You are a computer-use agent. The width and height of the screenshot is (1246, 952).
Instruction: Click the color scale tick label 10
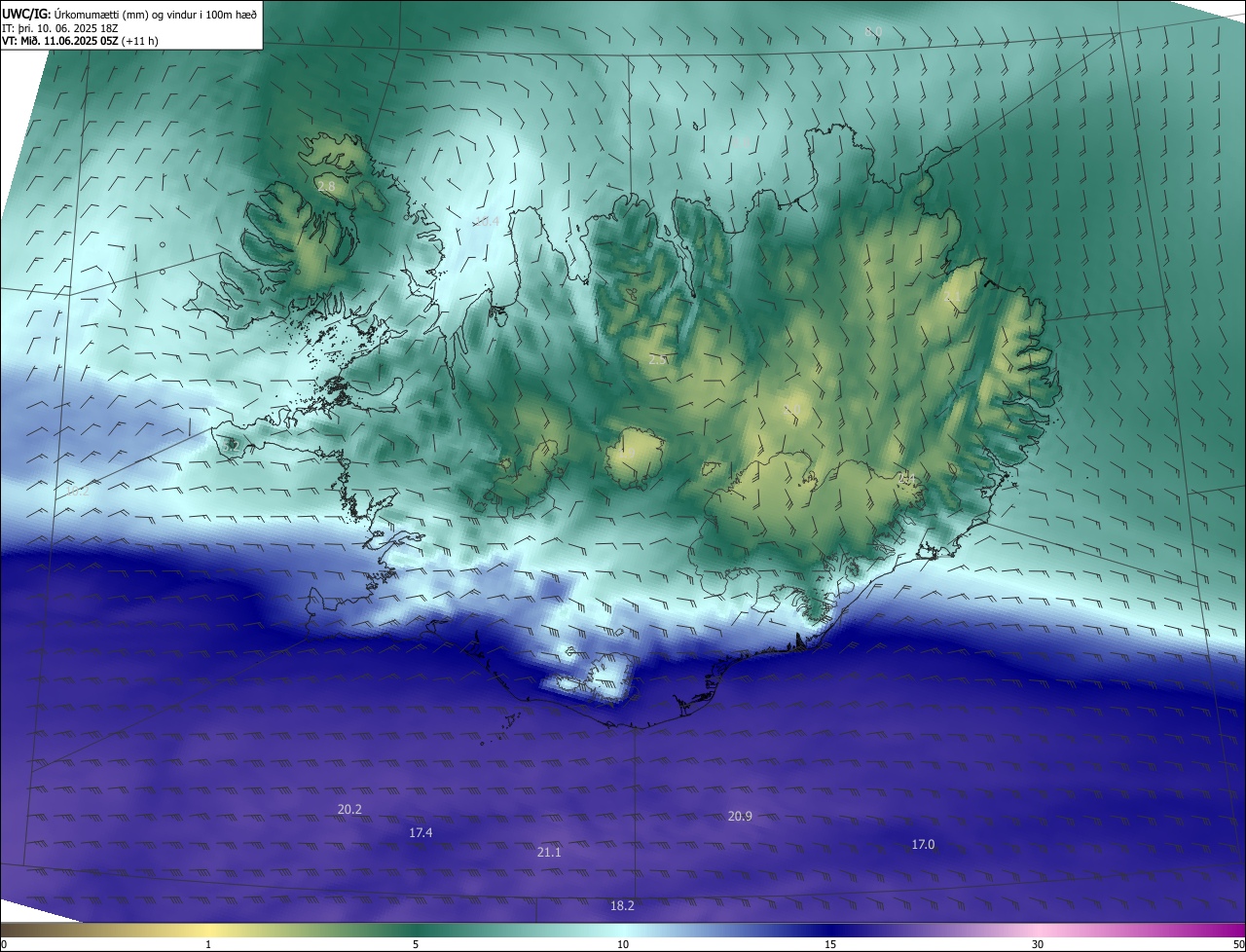tap(623, 944)
